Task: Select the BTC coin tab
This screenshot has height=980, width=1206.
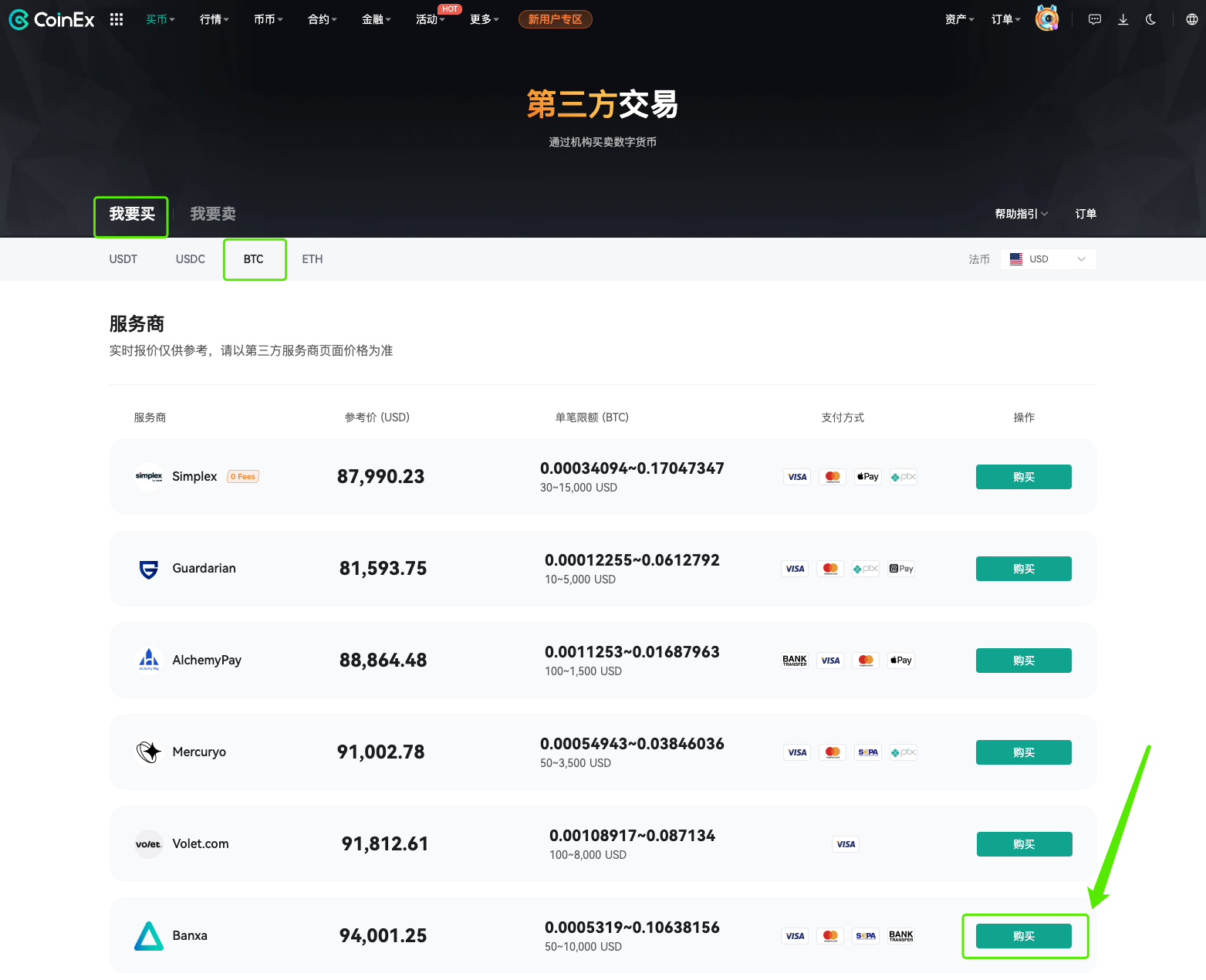Action: pos(254,259)
